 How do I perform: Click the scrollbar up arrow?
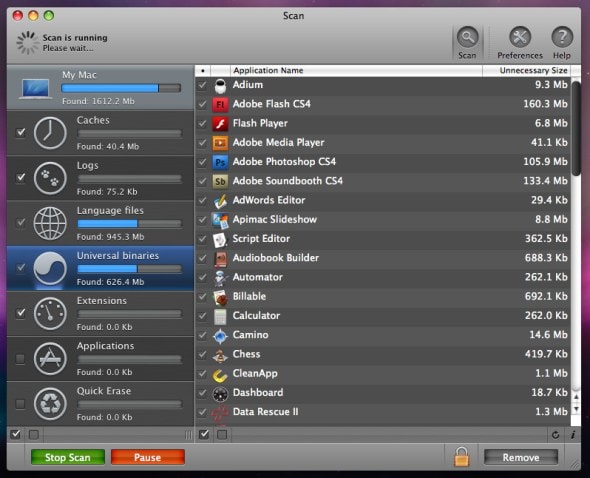[x=576, y=397]
